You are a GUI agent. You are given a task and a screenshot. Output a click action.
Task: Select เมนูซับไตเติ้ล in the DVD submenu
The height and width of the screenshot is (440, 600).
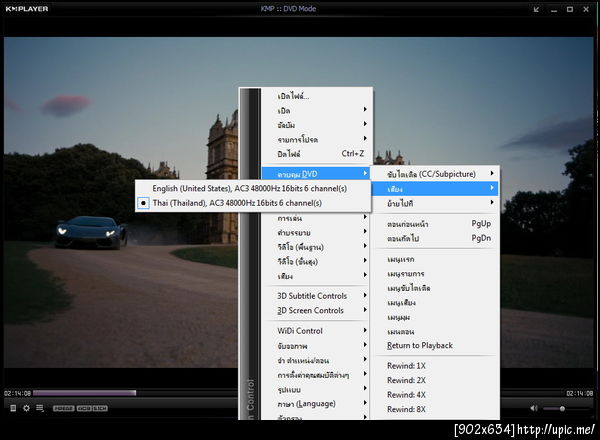(435, 288)
